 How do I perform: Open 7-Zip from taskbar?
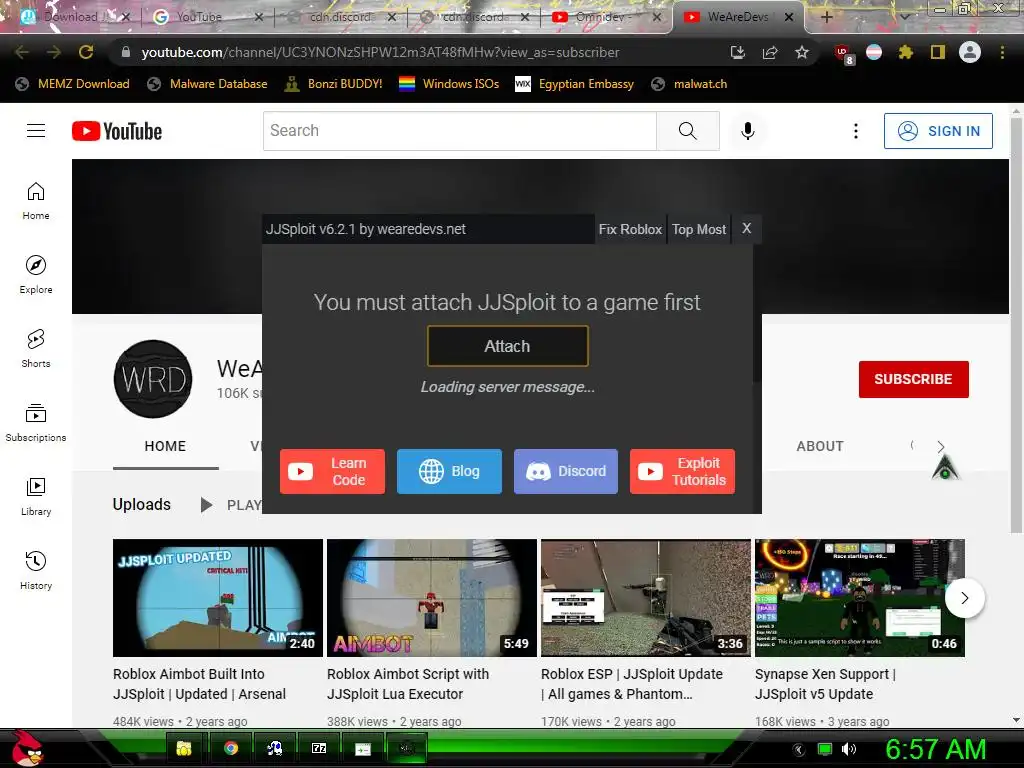(319, 748)
